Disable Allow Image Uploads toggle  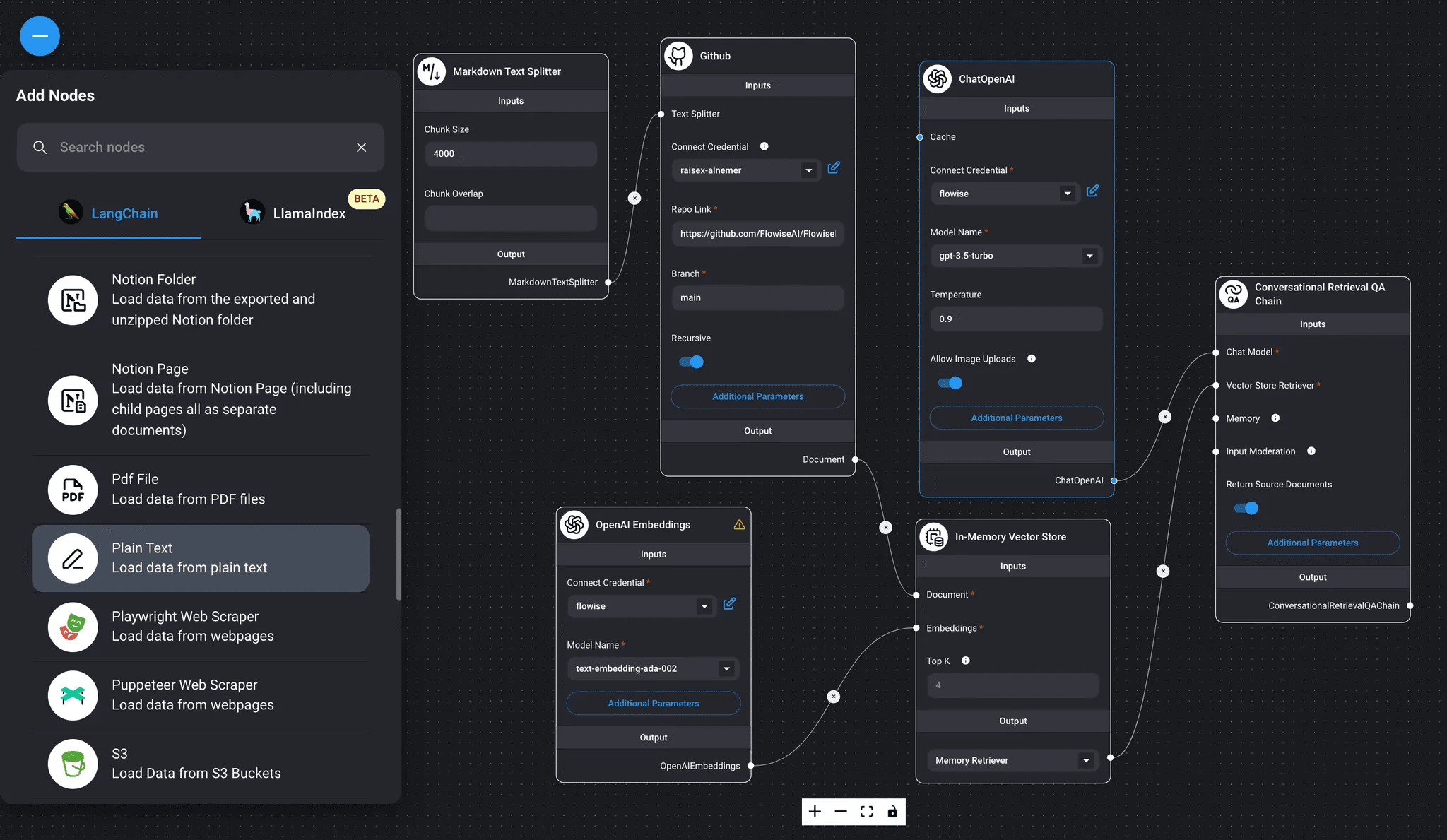pyautogui.click(x=950, y=383)
